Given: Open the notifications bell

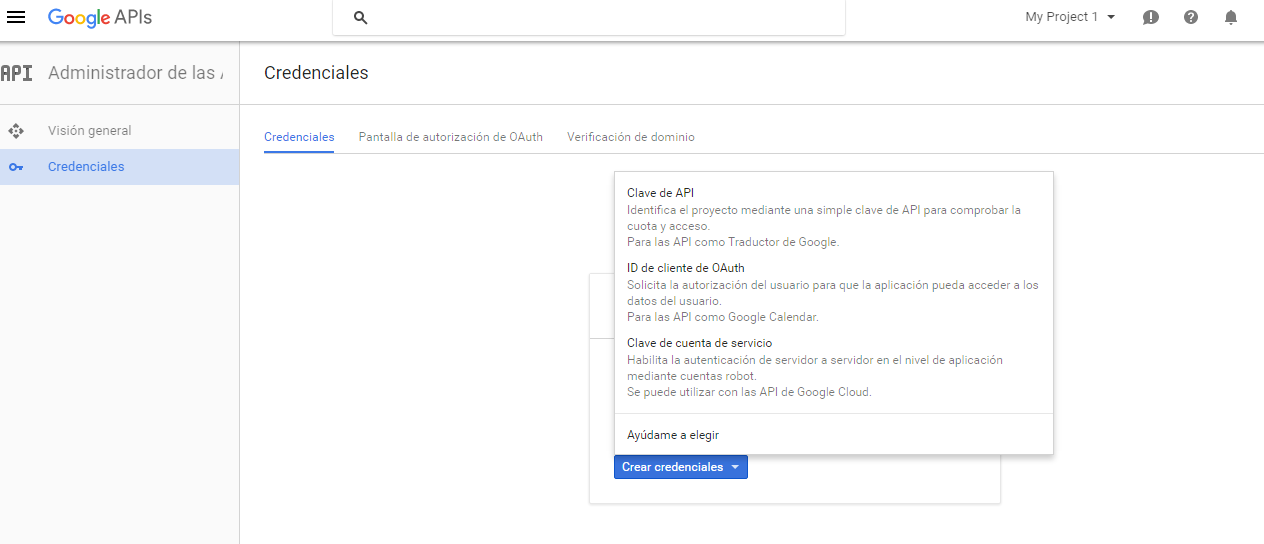Looking at the screenshot, I should point(1231,17).
